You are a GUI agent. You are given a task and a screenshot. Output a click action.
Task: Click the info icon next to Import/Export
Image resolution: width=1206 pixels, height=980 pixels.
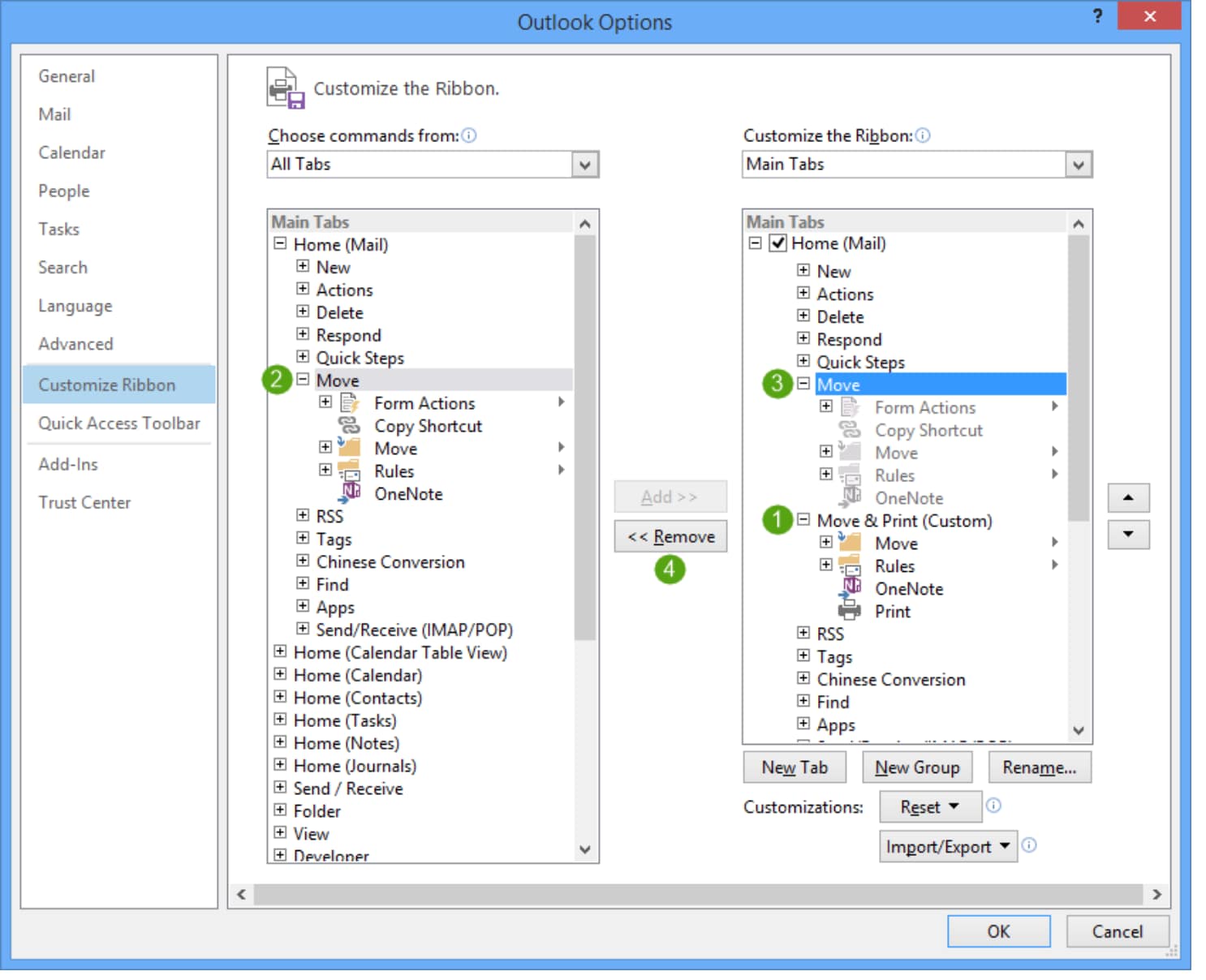click(x=1029, y=846)
